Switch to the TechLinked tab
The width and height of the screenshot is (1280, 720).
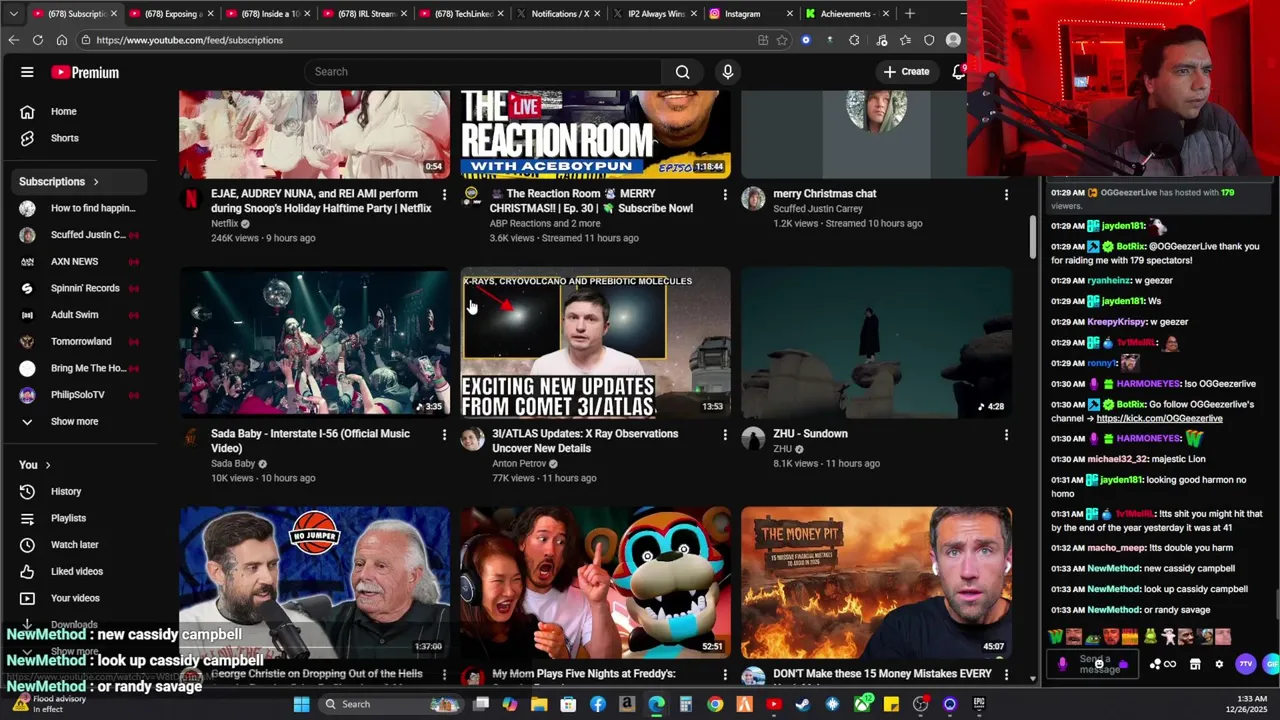(460, 14)
